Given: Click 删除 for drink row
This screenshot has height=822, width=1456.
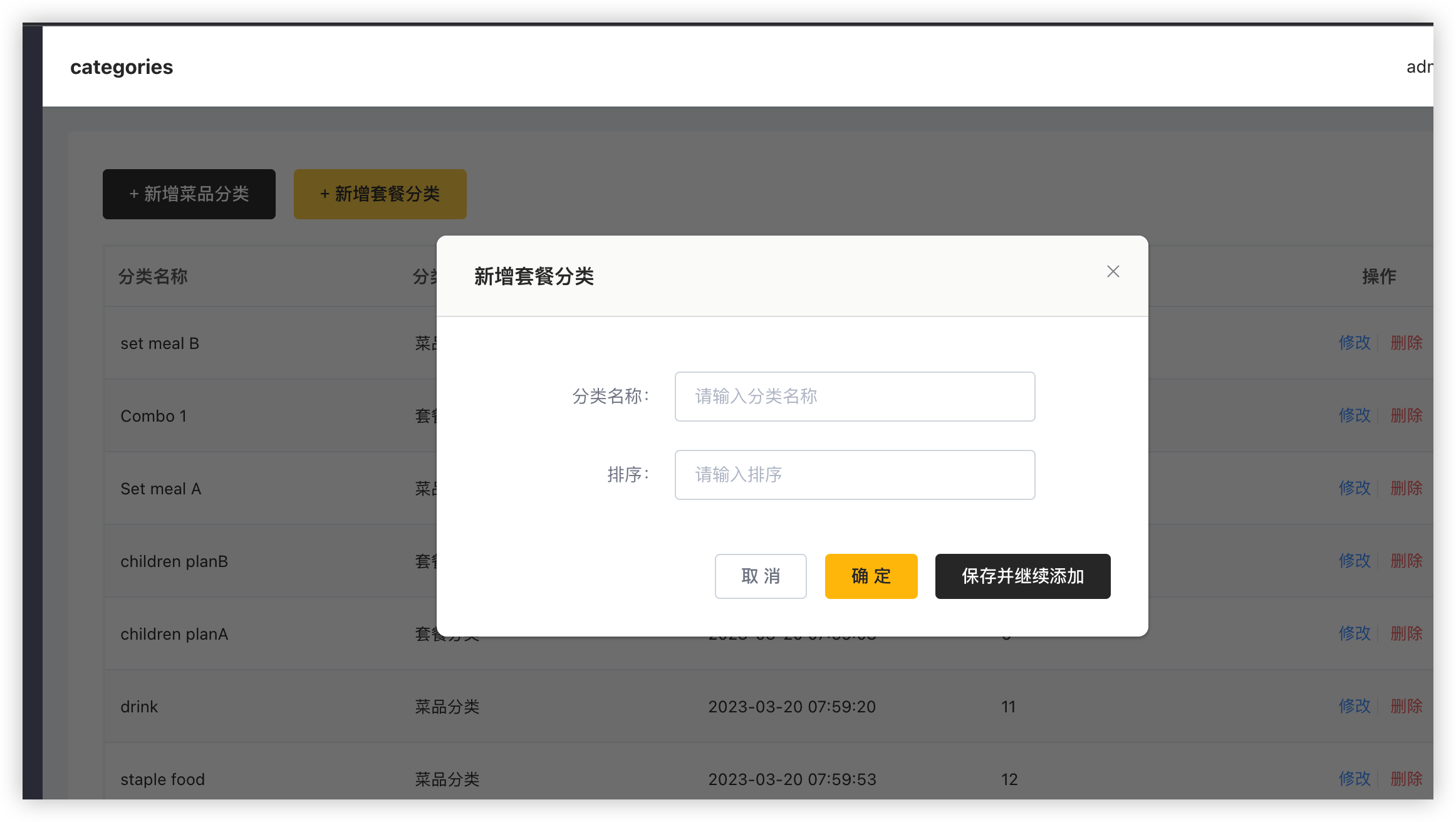Looking at the screenshot, I should coord(1407,706).
